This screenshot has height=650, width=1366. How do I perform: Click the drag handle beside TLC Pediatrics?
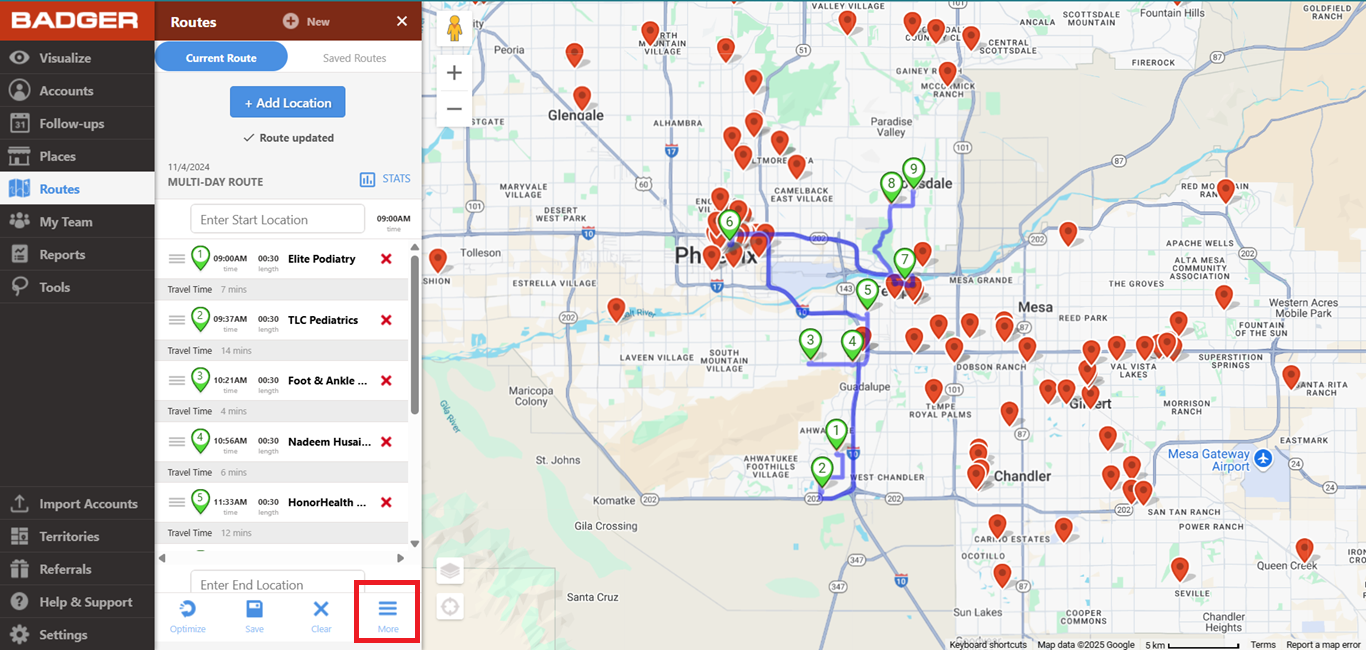click(176, 320)
